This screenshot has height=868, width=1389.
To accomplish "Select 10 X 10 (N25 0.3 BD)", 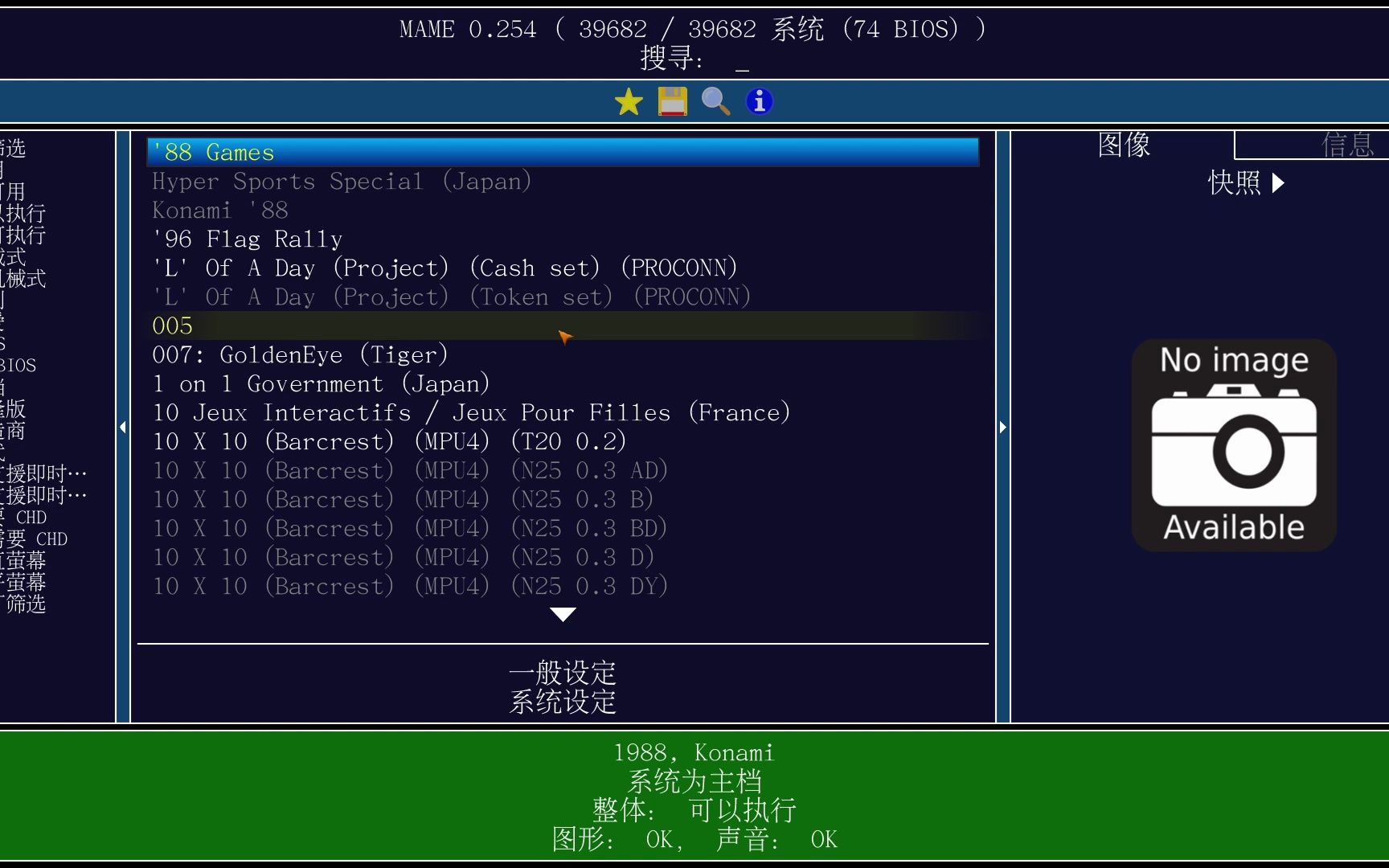I will coord(563,528).
